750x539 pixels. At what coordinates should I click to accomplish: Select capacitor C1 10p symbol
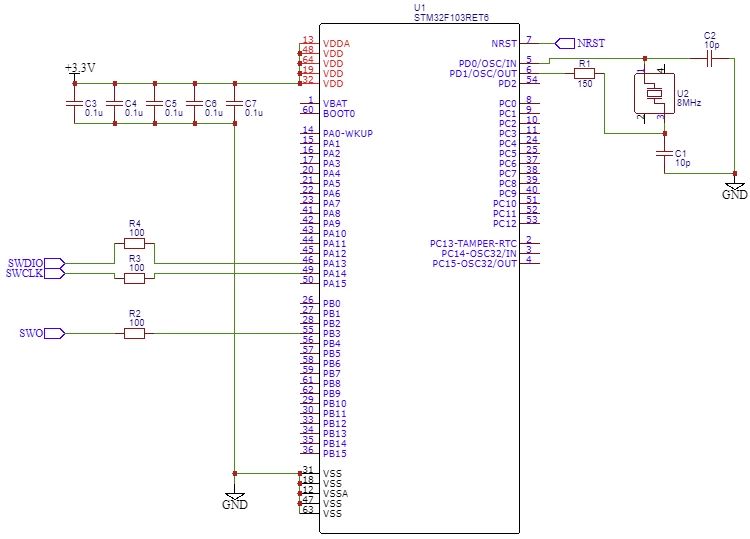point(664,154)
